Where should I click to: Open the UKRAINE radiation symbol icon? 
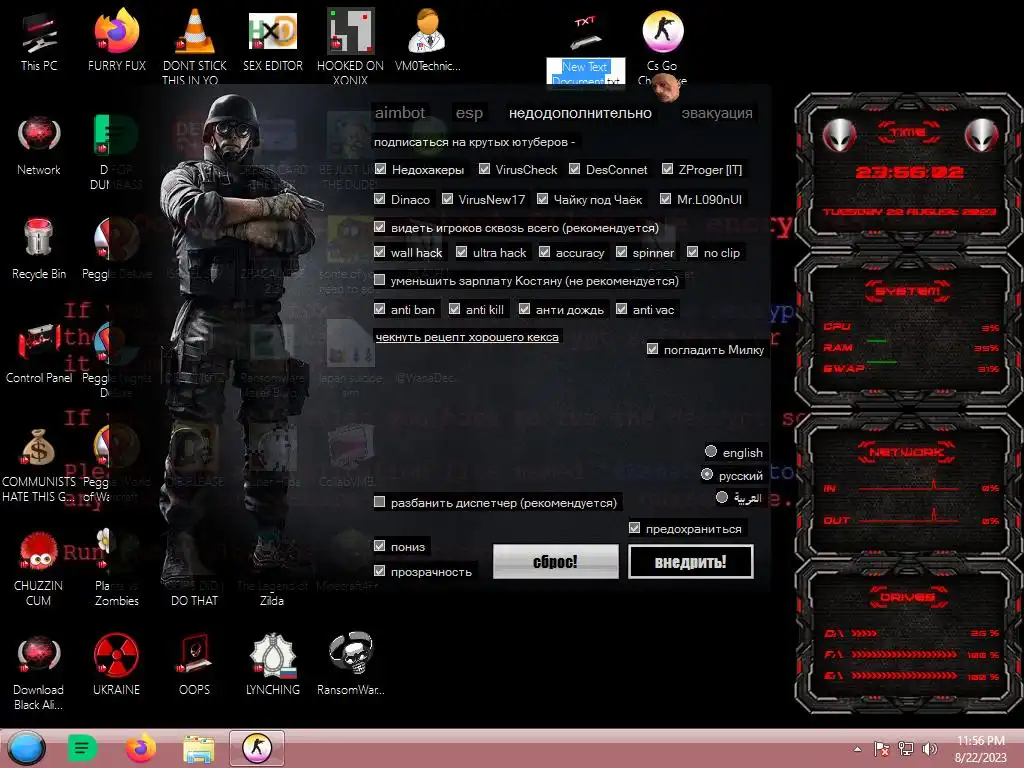click(116, 665)
